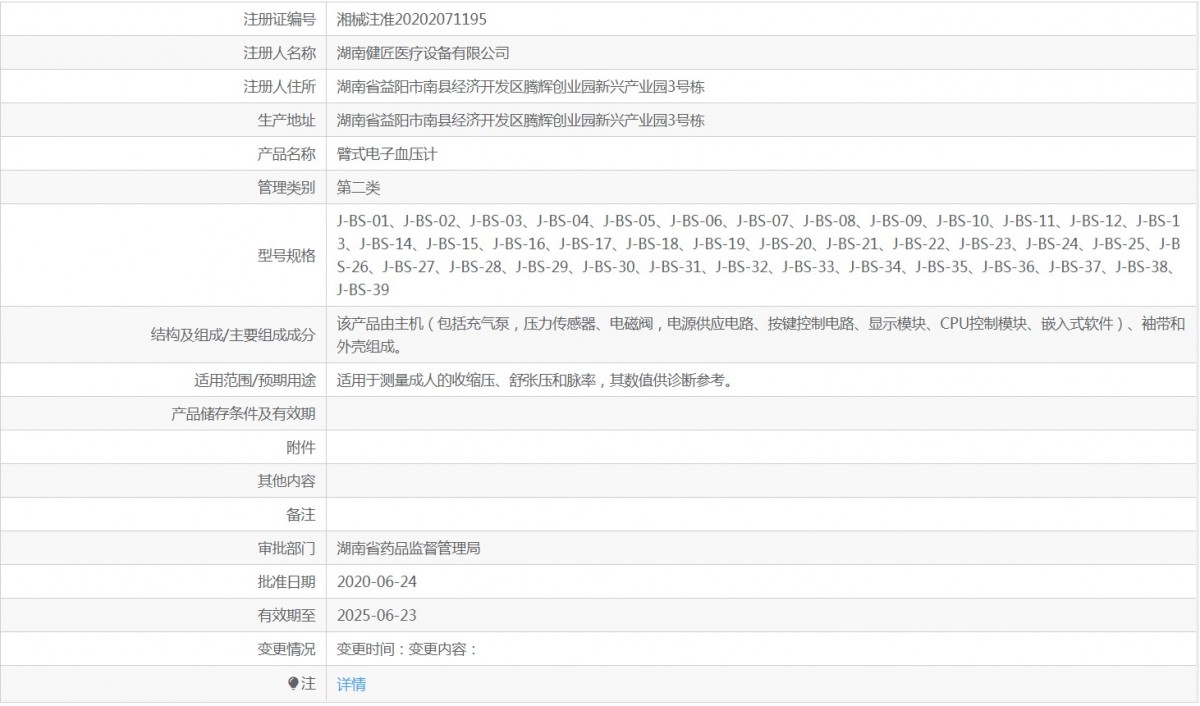Click the 附件 label

[x=300, y=447]
